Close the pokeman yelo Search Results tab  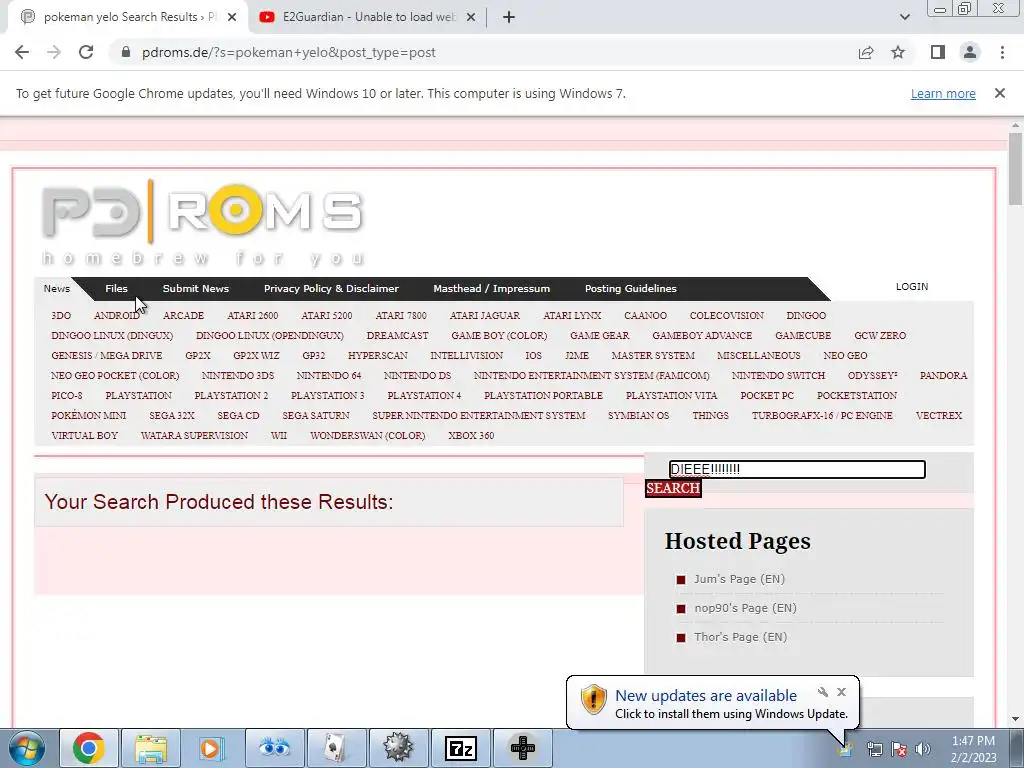click(232, 18)
